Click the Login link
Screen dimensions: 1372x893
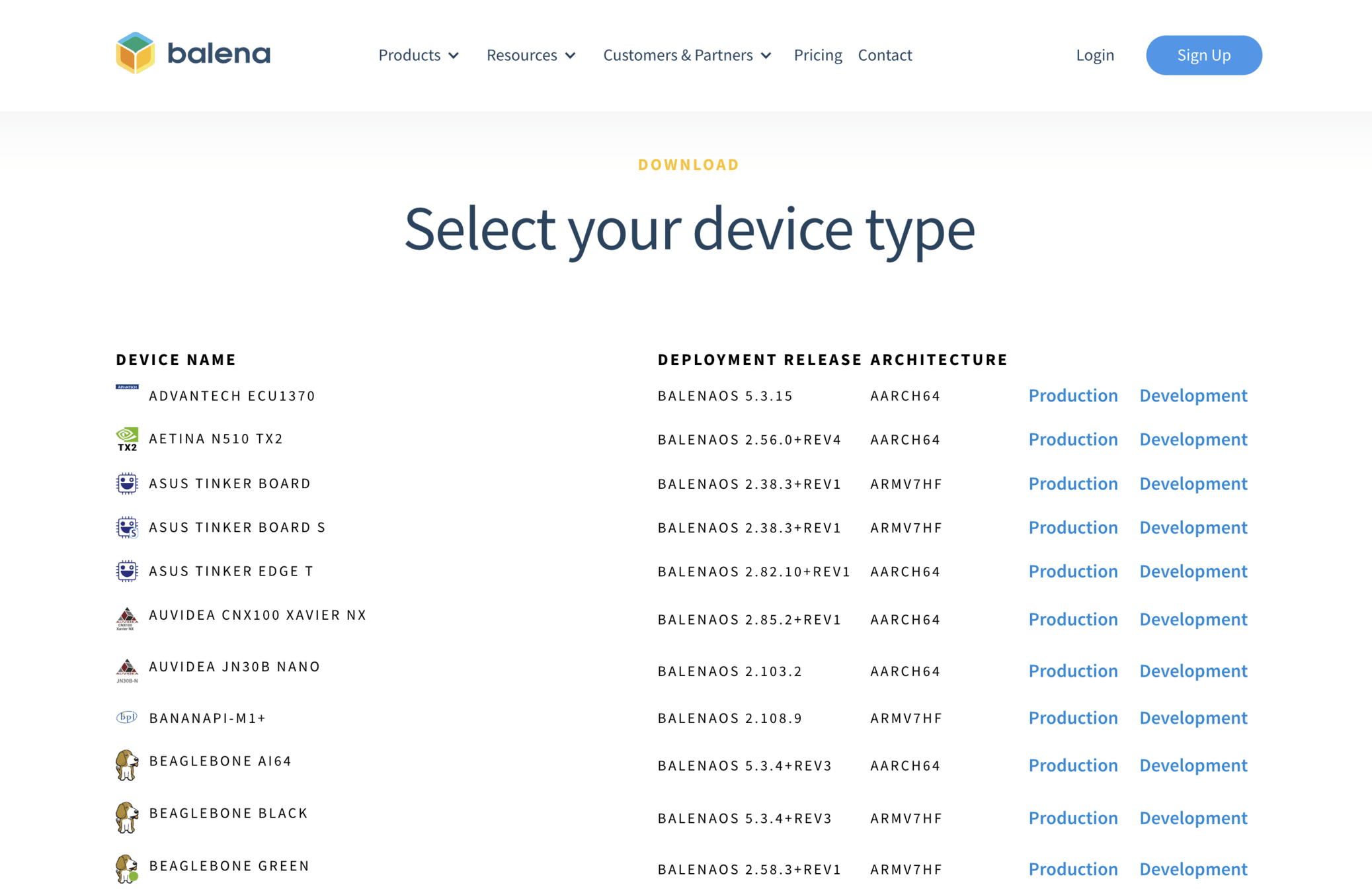(x=1094, y=55)
